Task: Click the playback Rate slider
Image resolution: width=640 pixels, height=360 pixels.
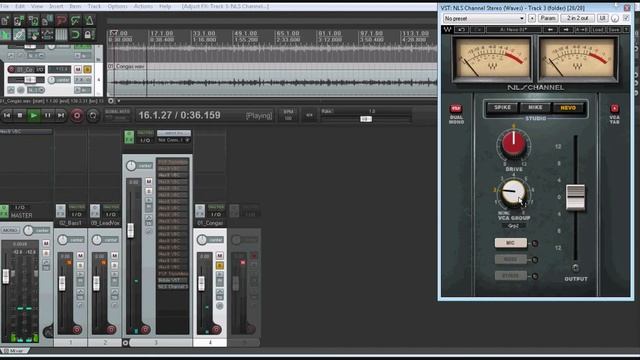Action: 366,119
